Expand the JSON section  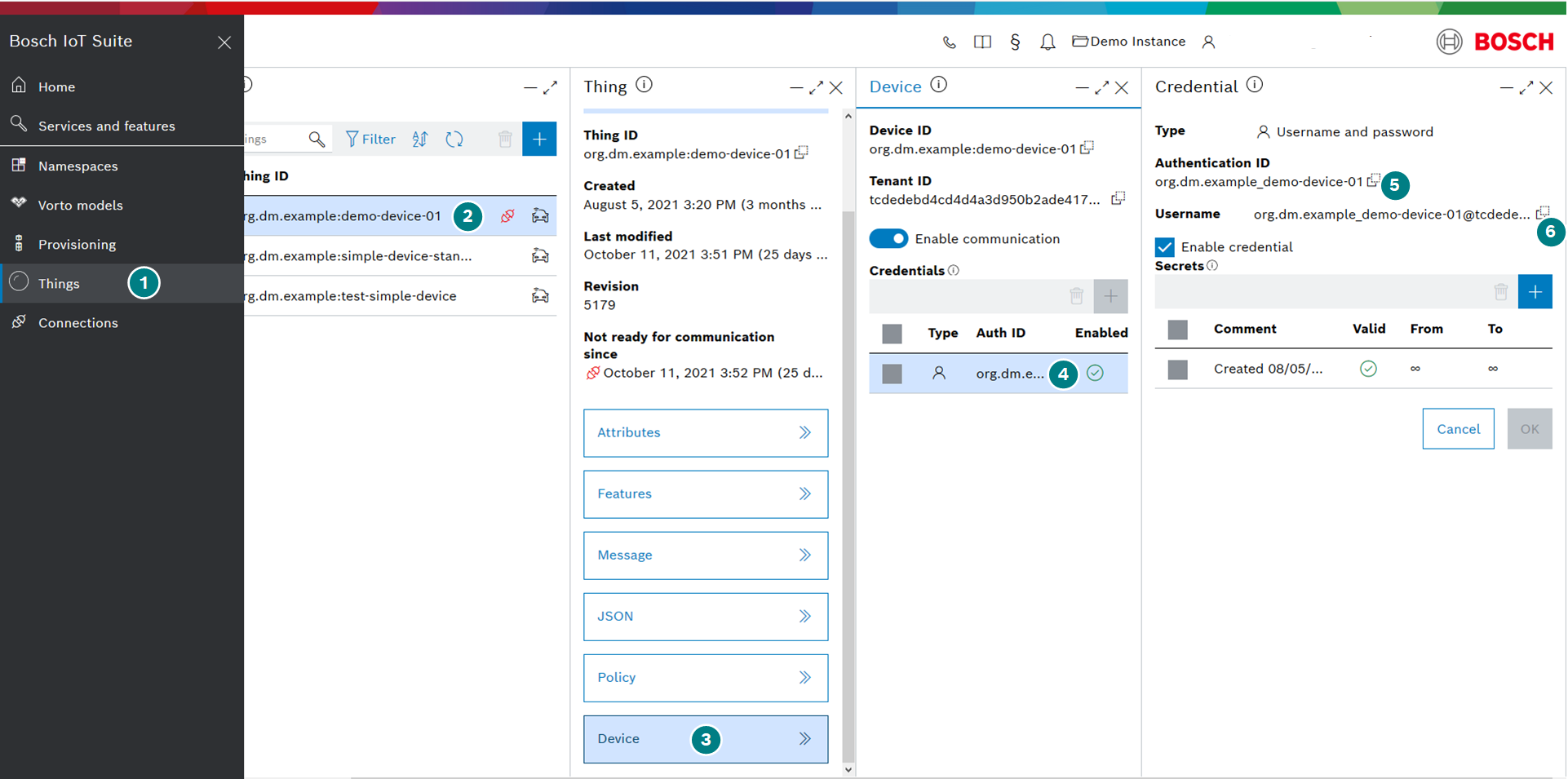click(x=706, y=617)
